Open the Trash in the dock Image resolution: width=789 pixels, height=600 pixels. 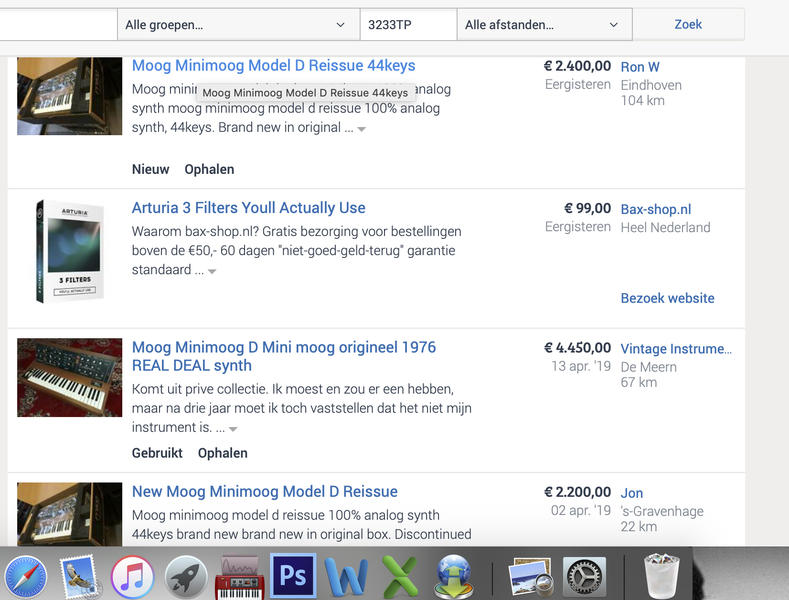point(662,576)
